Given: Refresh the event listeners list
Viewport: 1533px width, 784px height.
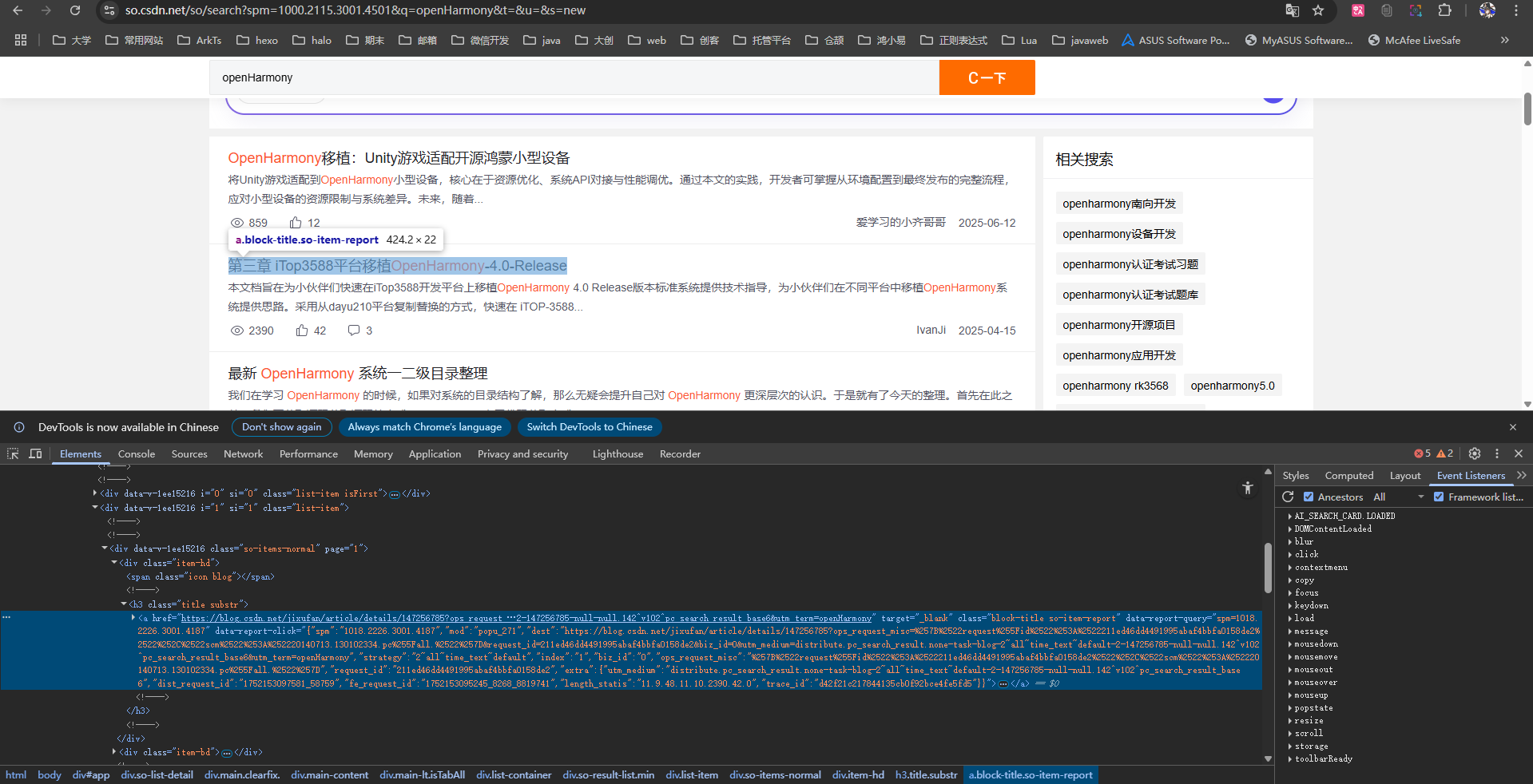Looking at the screenshot, I should pyautogui.click(x=1288, y=497).
